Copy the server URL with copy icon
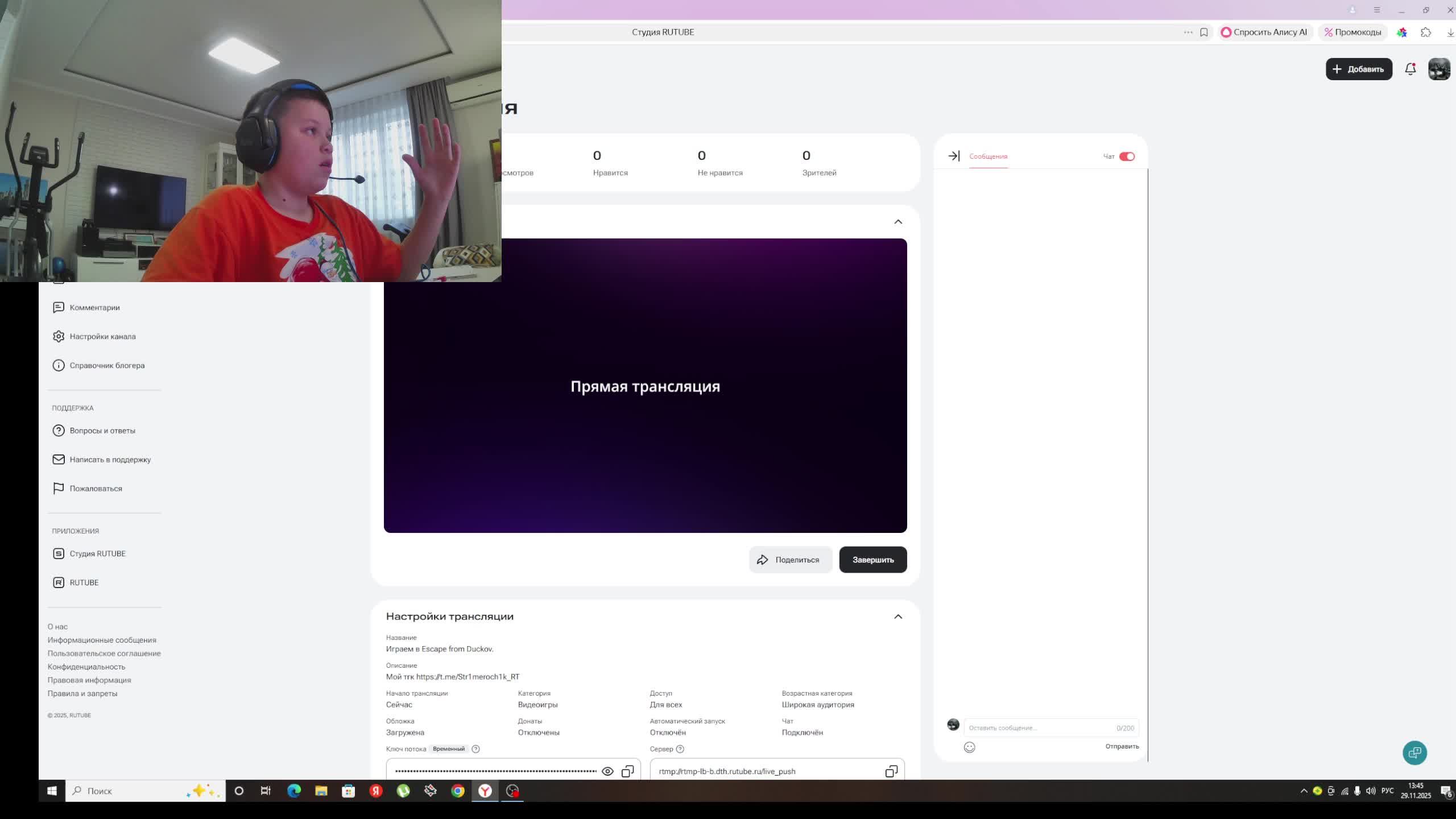1456x819 pixels. tap(891, 771)
